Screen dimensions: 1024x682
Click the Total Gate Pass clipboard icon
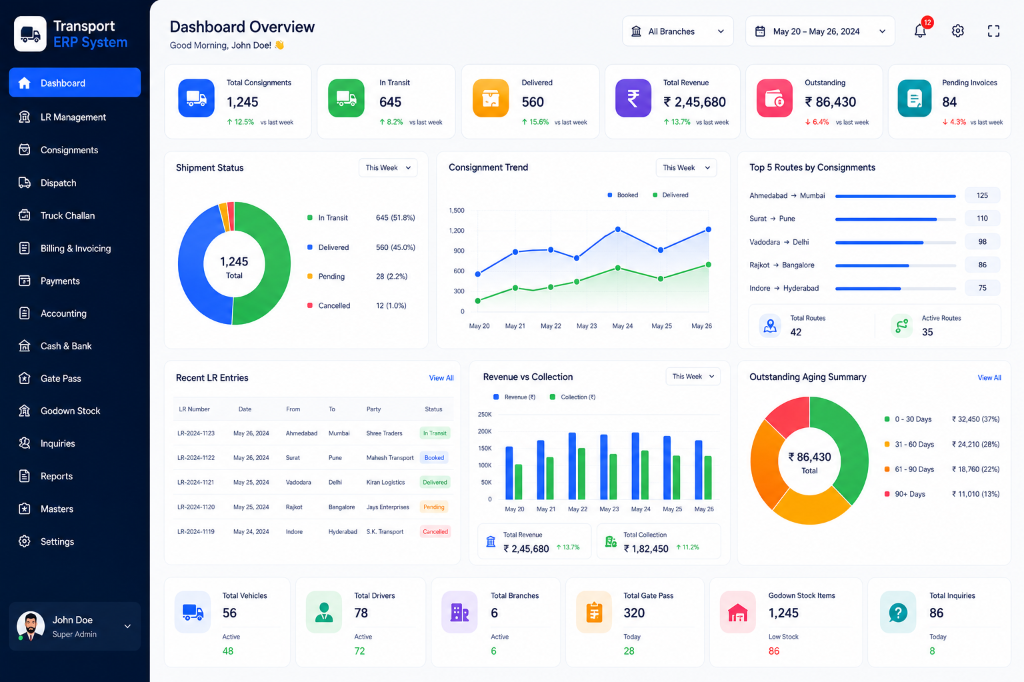(x=594, y=612)
